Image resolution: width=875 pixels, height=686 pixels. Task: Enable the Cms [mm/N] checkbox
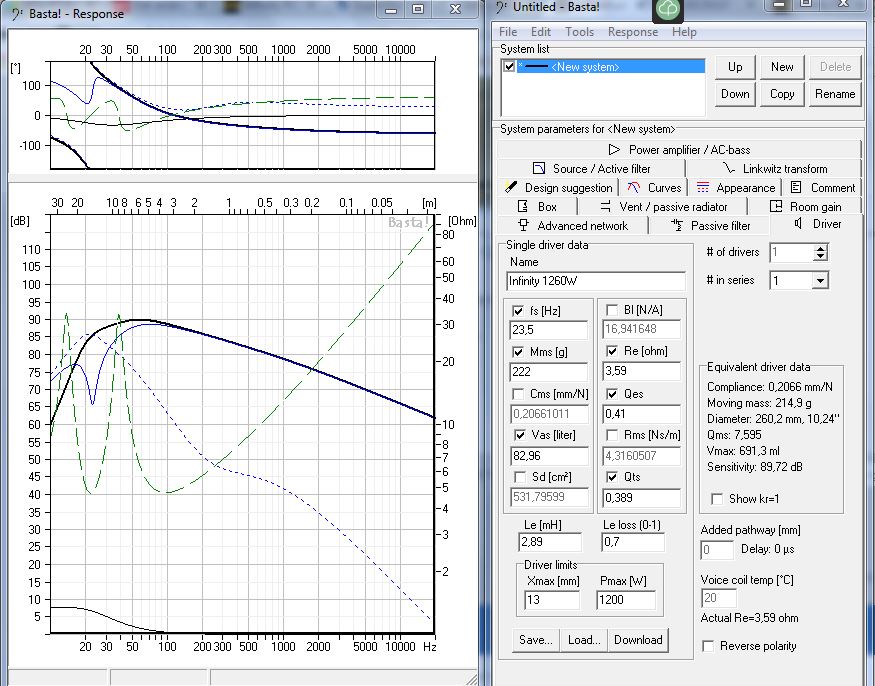pyautogui.click(x=518, y=394)
